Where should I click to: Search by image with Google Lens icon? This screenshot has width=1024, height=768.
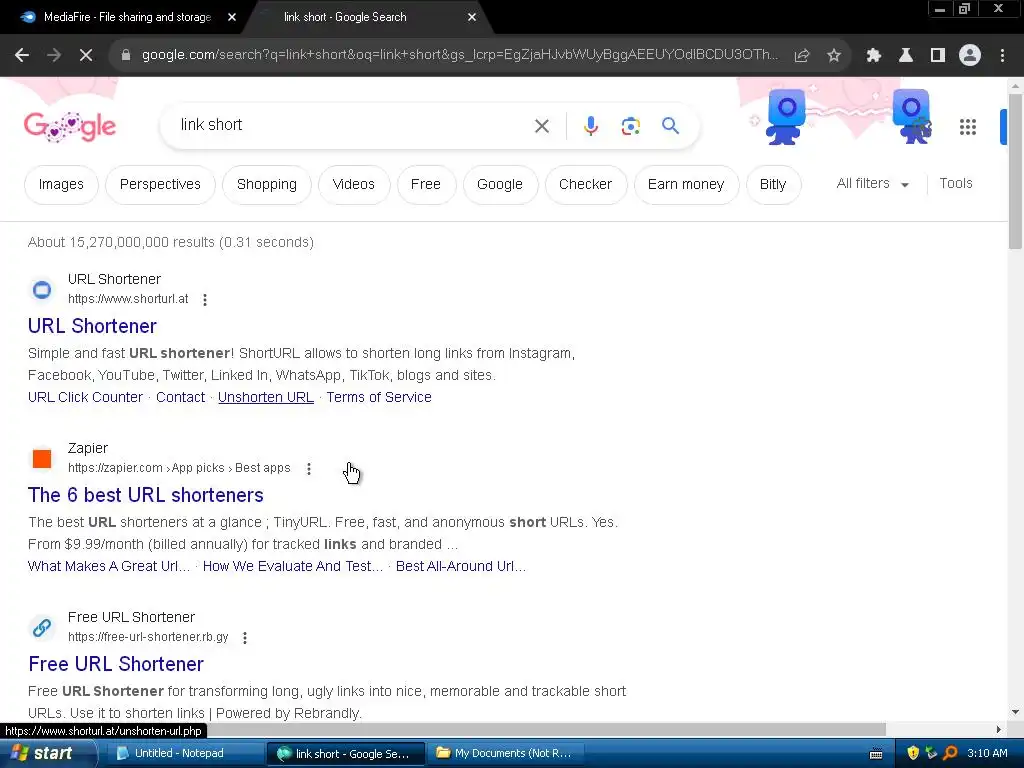(630, 126)
